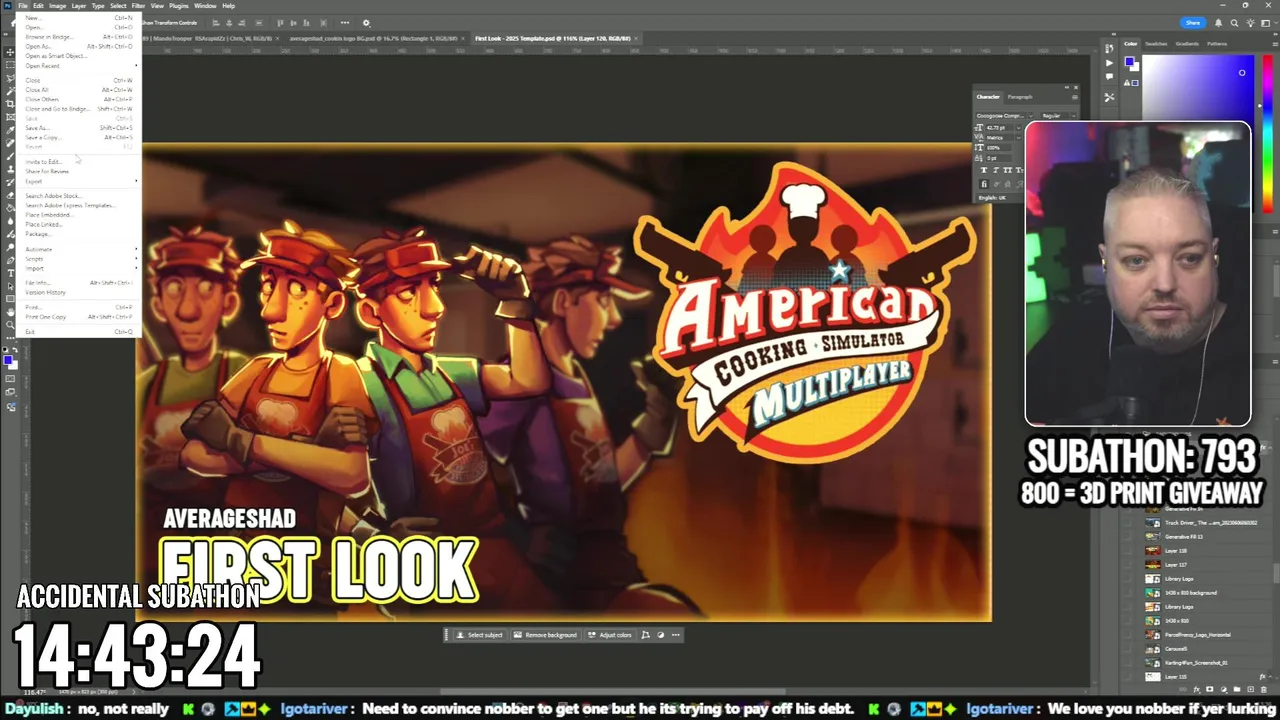Click the create new layer icon

tap(1250, 689)
